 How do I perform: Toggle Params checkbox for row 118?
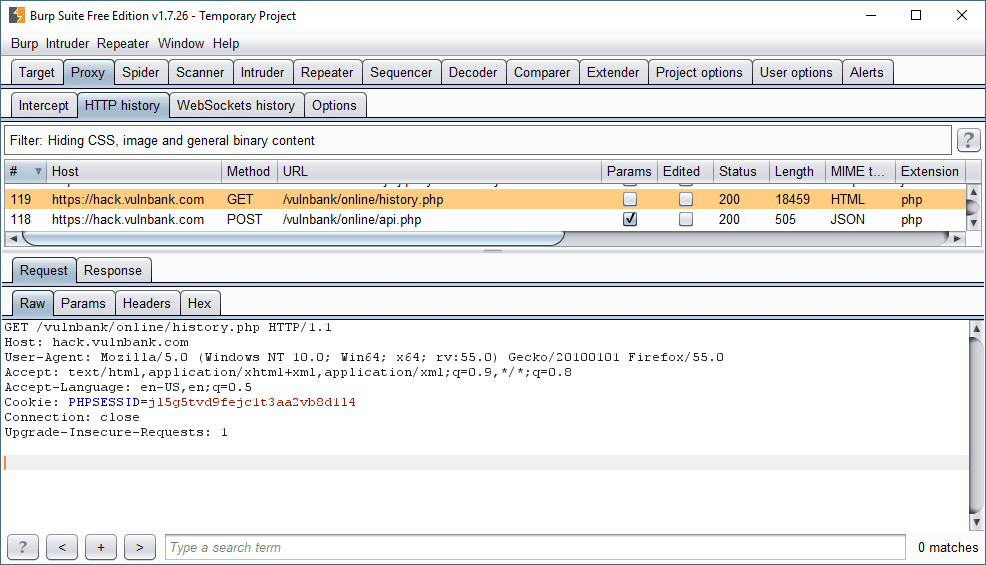(x=629, y=220)
